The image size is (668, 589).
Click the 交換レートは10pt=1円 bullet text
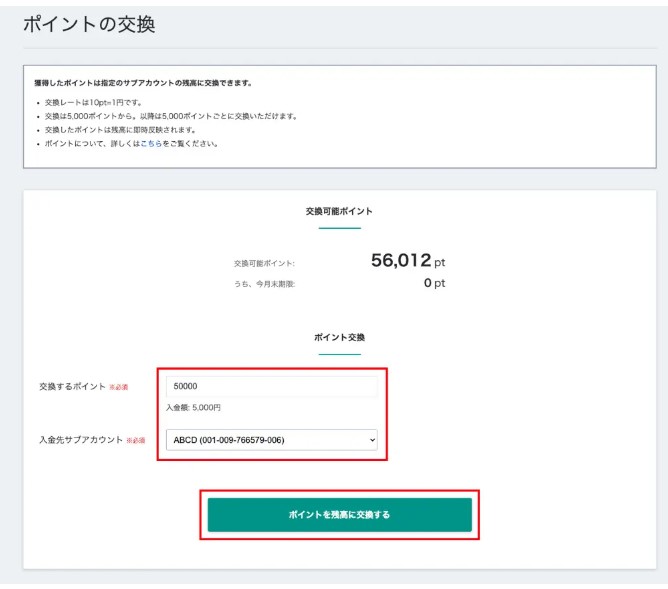coord(92,103)
